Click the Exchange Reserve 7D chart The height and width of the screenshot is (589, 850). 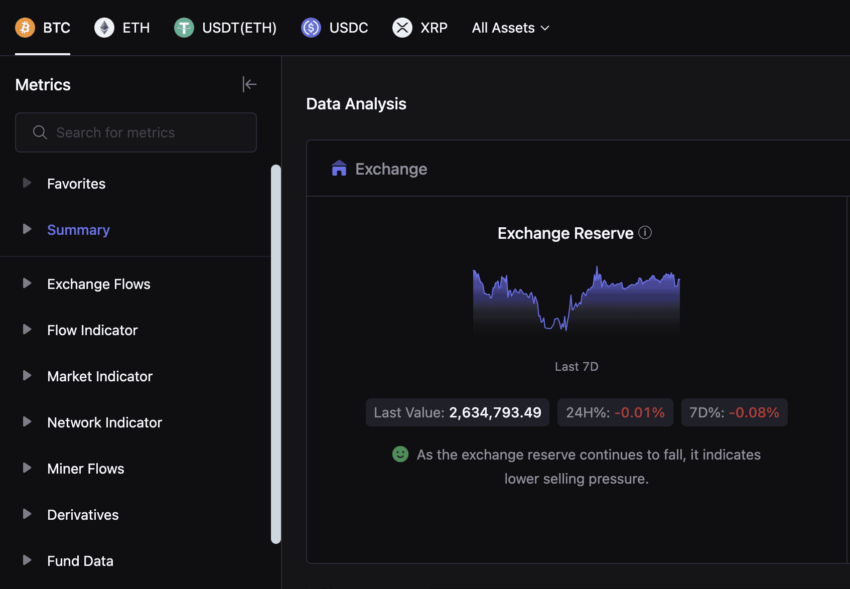tap(576, 300)
